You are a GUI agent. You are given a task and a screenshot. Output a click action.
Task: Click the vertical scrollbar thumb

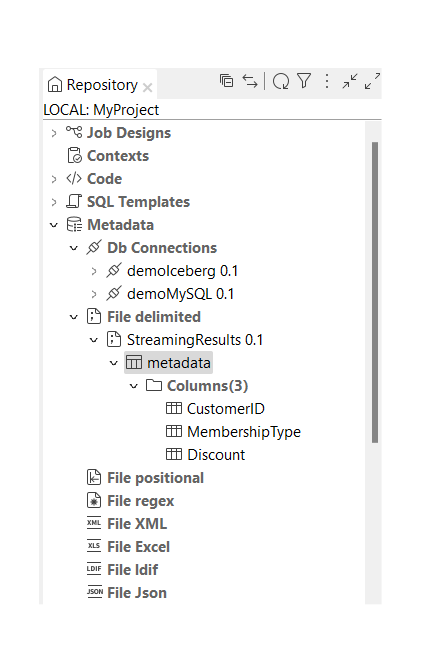click(x=375, y=292)
